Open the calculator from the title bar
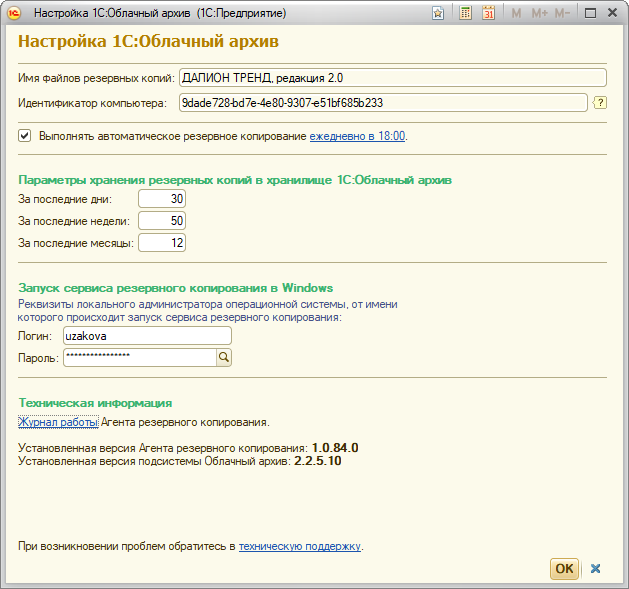This screenshot has width=629, height=589. tap(465, 13)
